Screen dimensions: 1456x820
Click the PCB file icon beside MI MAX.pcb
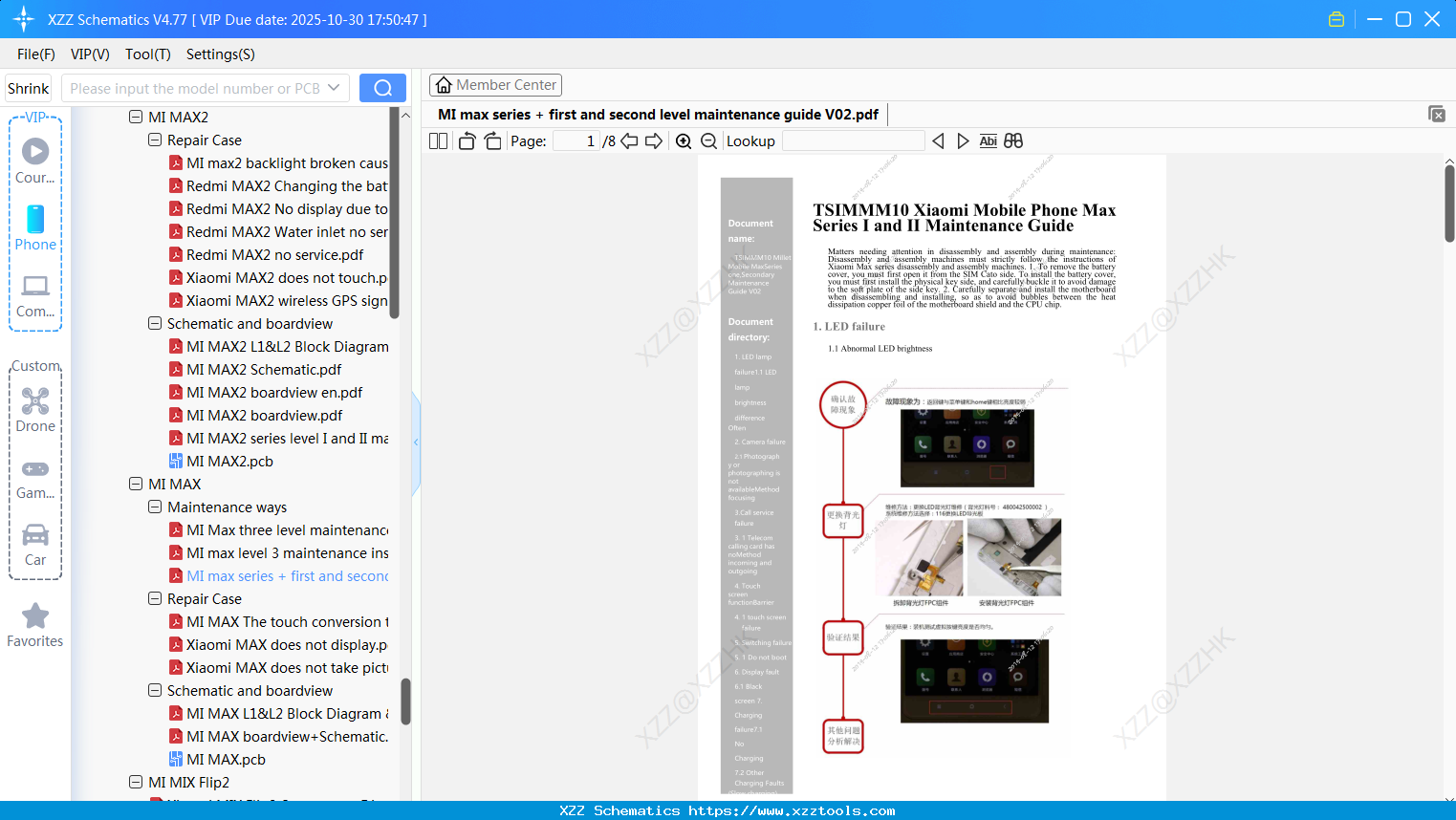(x=176, y=759)
